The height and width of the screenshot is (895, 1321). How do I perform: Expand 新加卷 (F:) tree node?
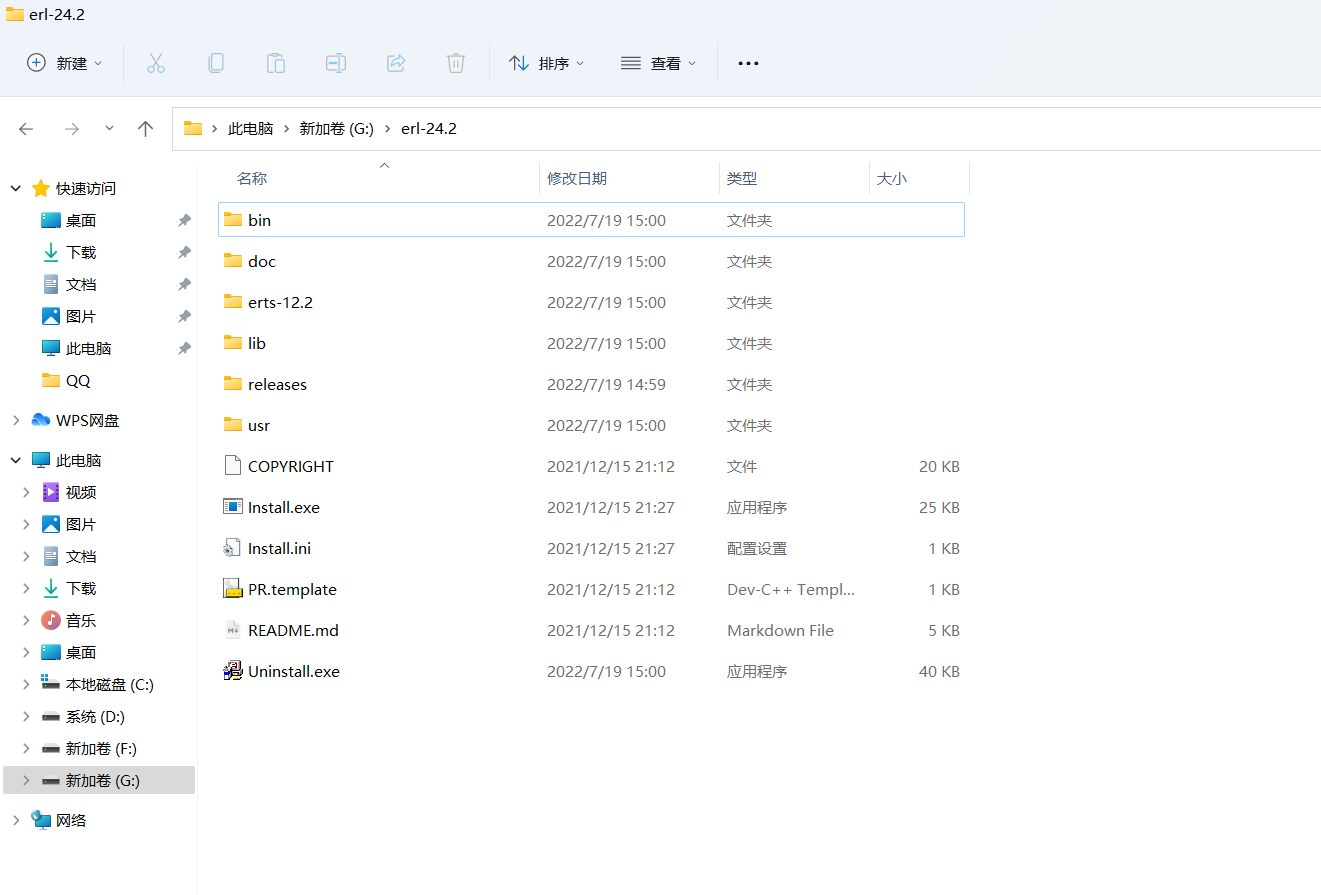27,748
